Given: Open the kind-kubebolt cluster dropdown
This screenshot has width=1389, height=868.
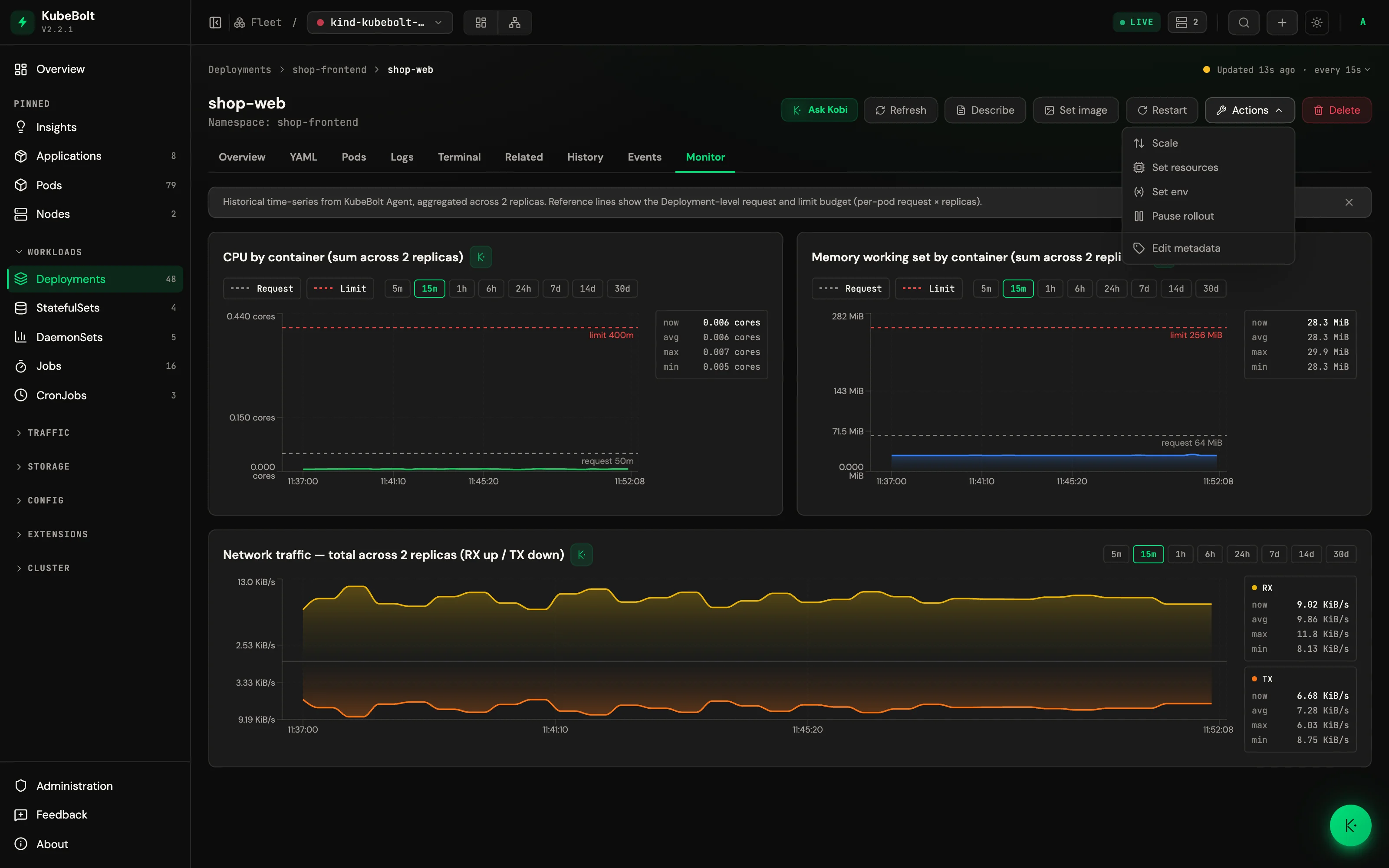Looking at the screenshot, I should (380, 23).
